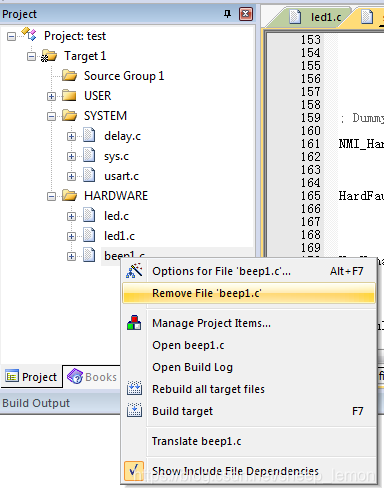
Task: Collapse the Target 1 node
Action: tap(31, 56)
